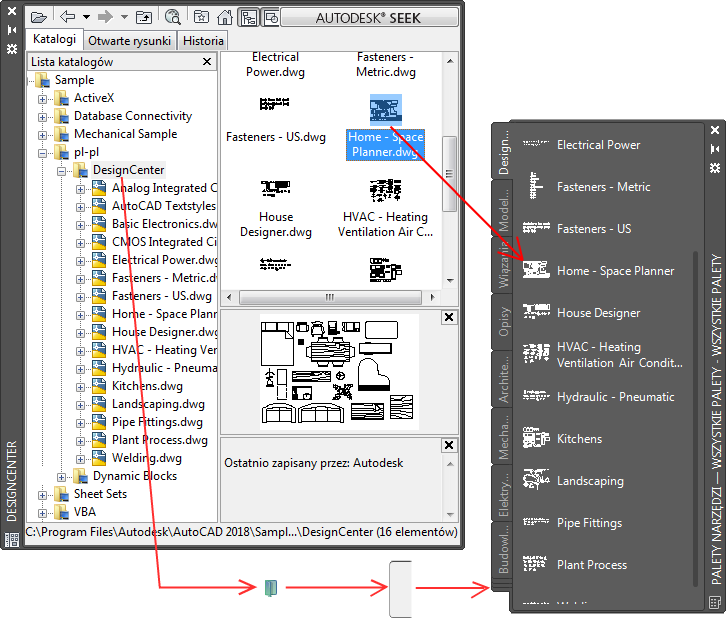Open the Elektry... palette tab
The height and width of the screenshot is (628, 727).
tap(503, 493)
